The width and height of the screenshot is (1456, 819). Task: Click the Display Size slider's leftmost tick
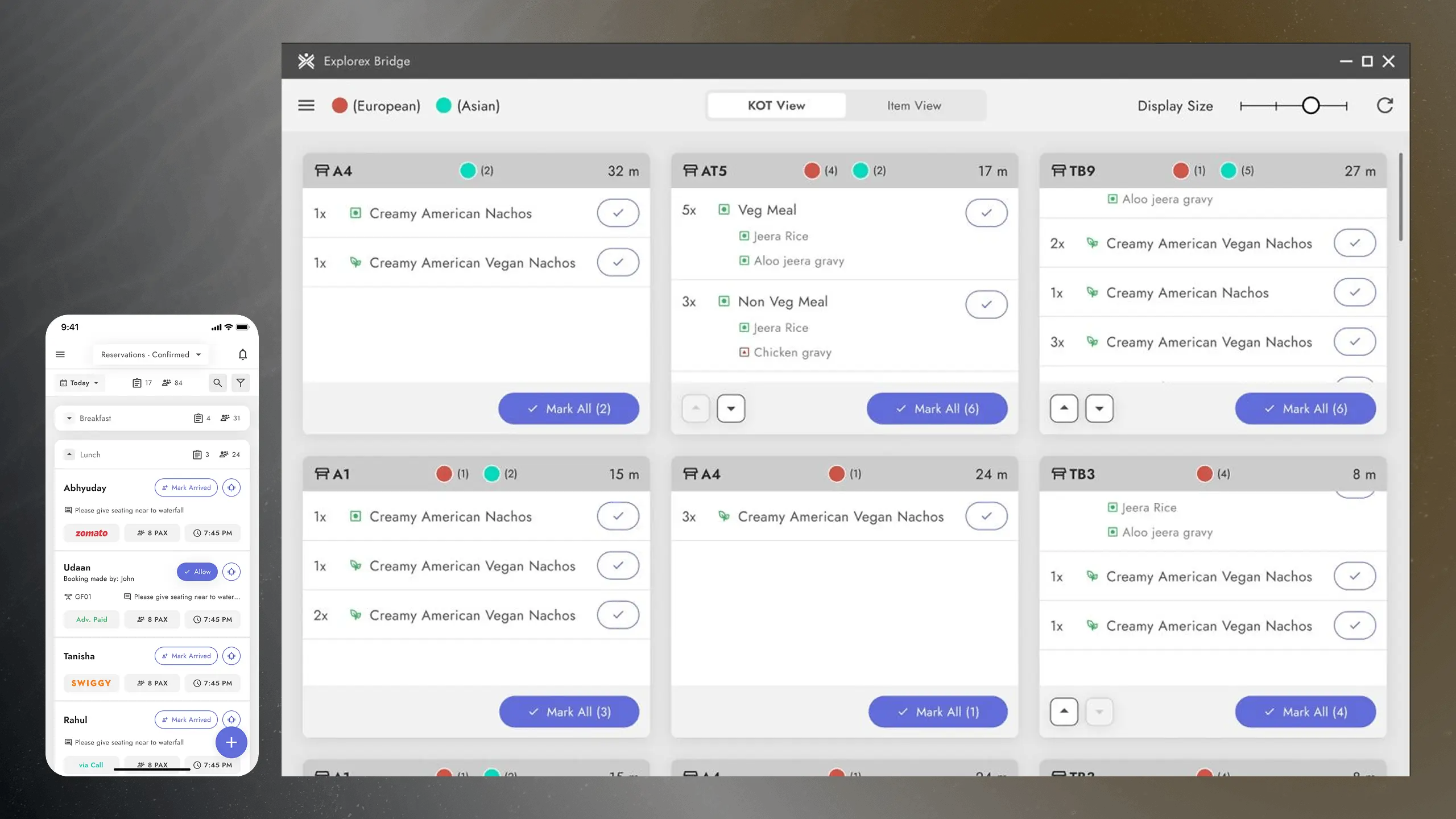coord(1242,105)
